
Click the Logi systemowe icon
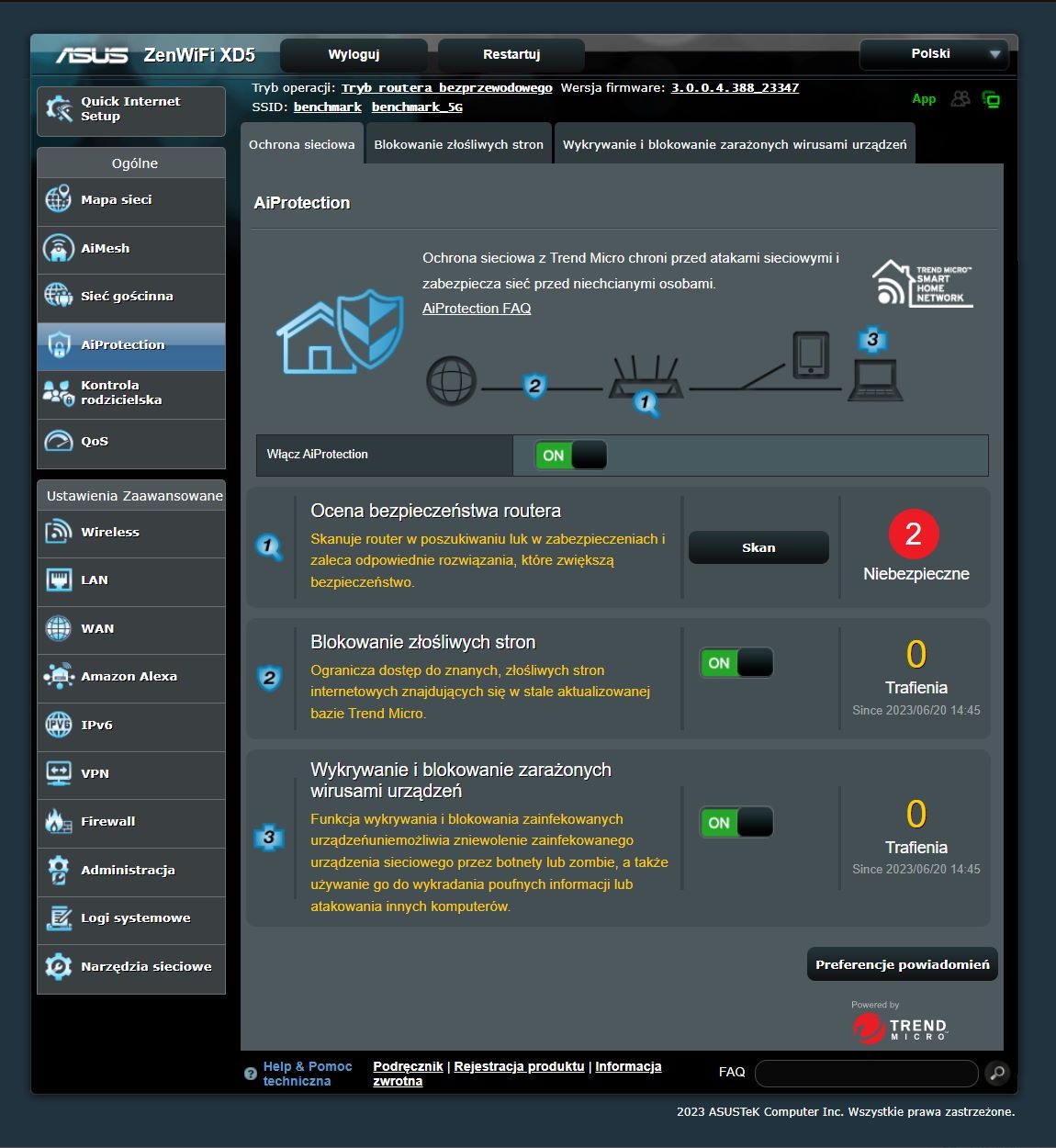click(x=59, y=917)
